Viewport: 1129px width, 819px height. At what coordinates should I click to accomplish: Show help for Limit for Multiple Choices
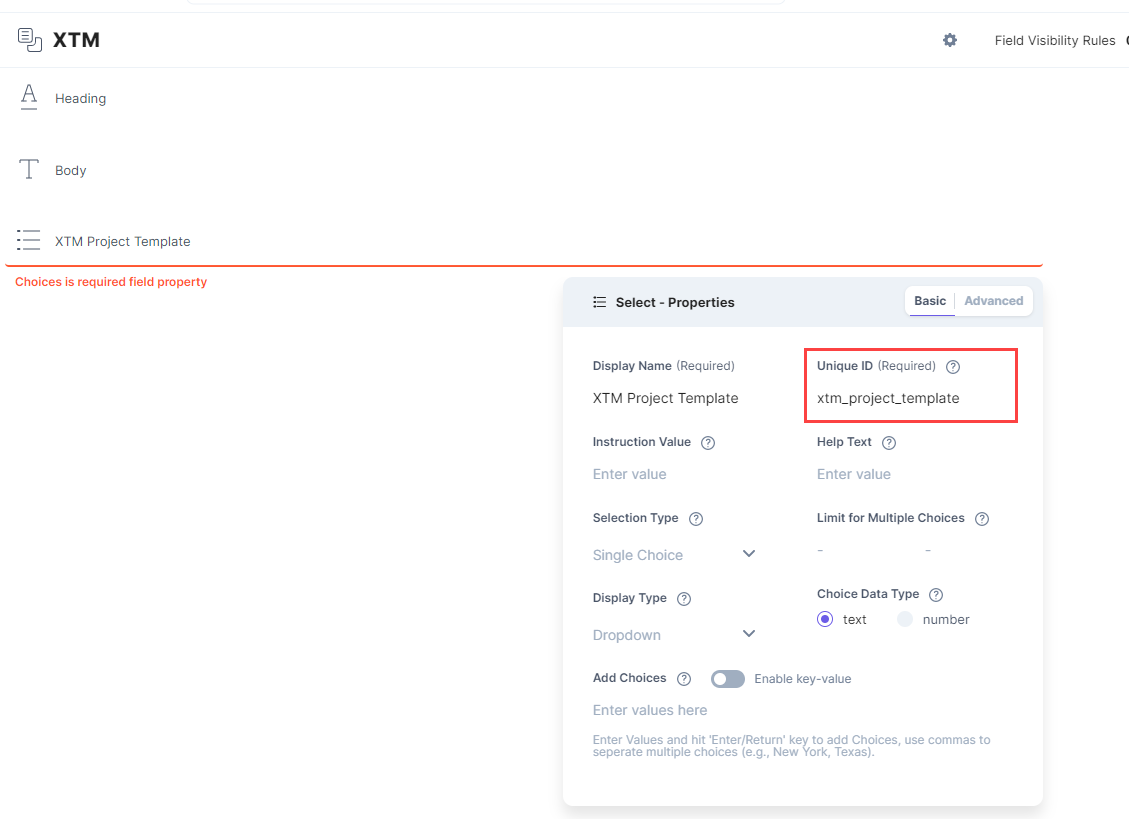[981, 519]
